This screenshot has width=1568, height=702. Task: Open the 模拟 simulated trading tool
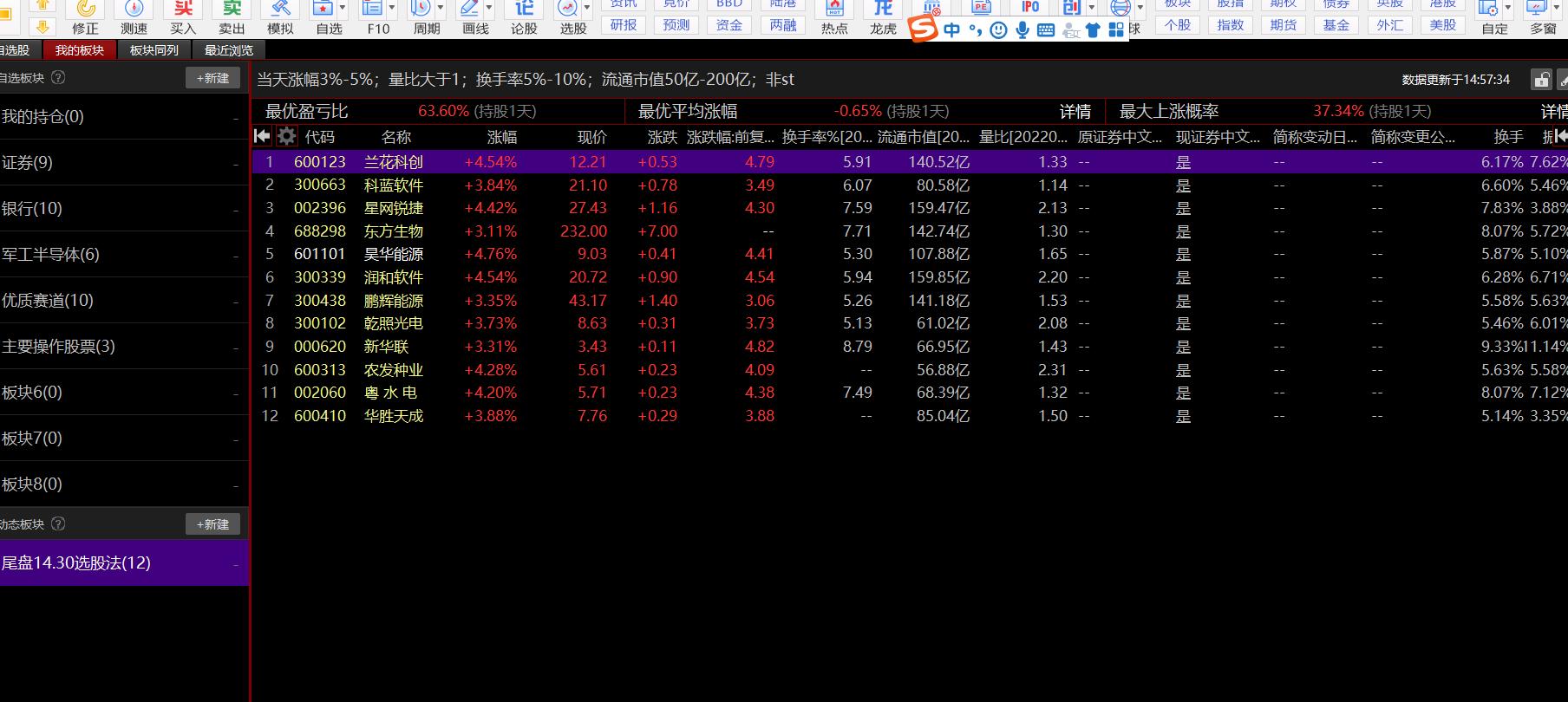(280, 10)
